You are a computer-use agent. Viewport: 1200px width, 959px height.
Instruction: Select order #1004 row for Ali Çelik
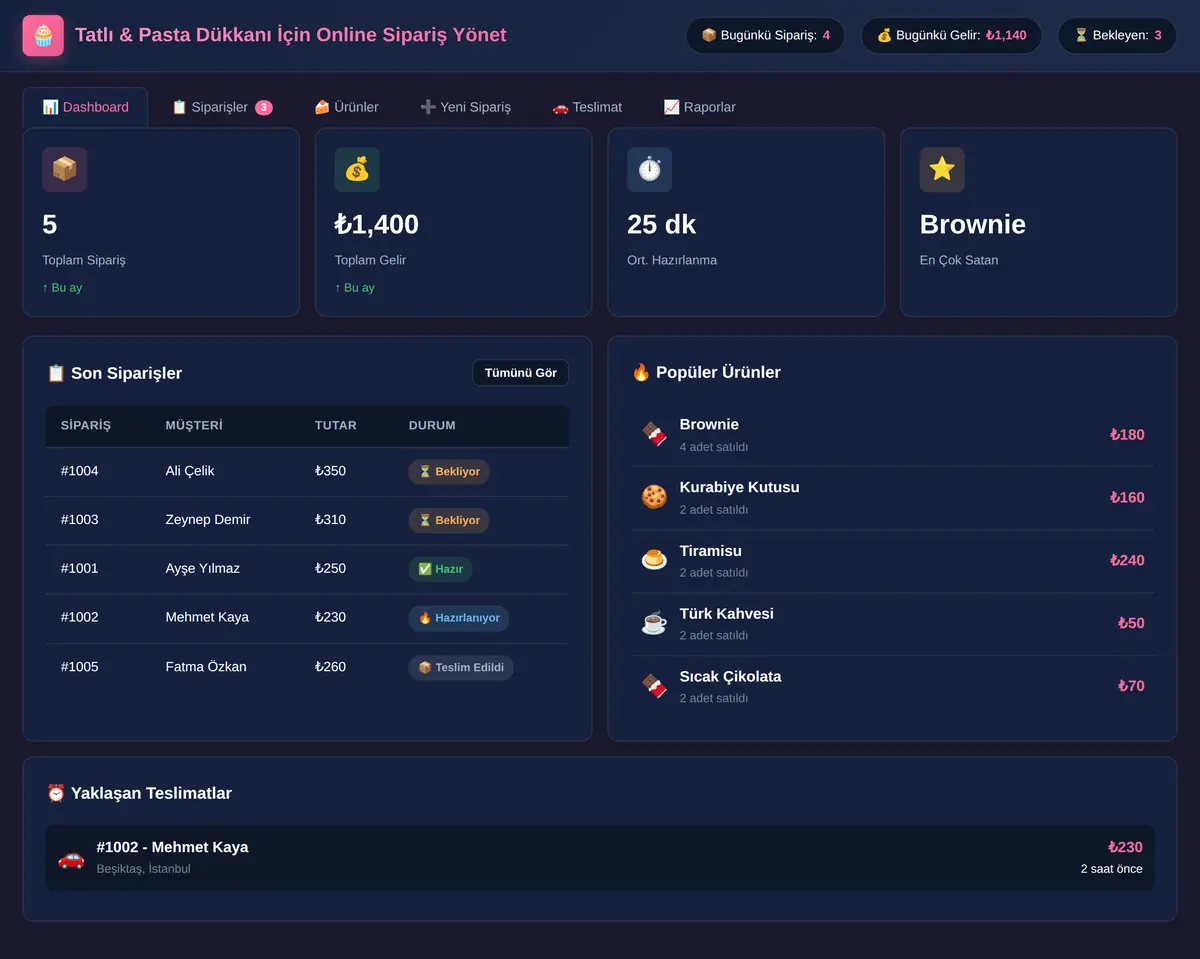[x=307, y=471]
